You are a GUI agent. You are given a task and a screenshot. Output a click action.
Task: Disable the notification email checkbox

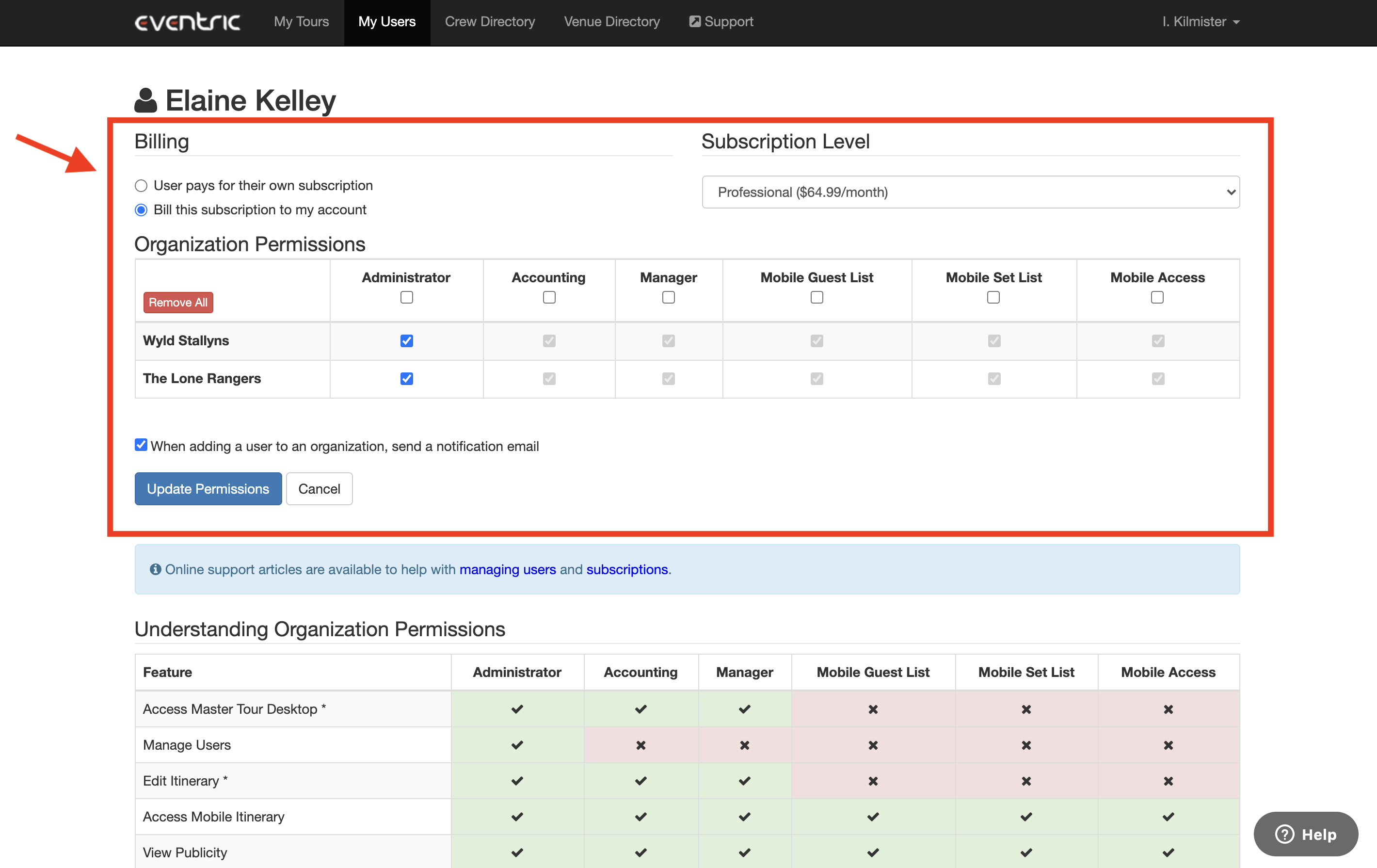tap(141, 445)
